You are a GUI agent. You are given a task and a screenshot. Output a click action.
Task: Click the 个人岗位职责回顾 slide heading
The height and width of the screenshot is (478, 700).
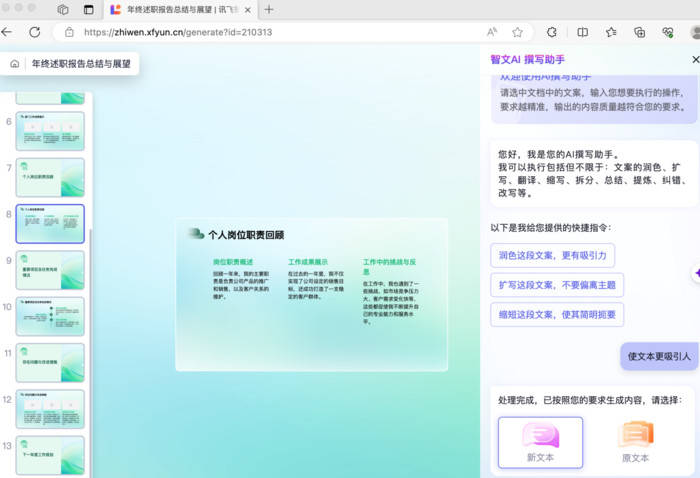(x=245, y=235)
